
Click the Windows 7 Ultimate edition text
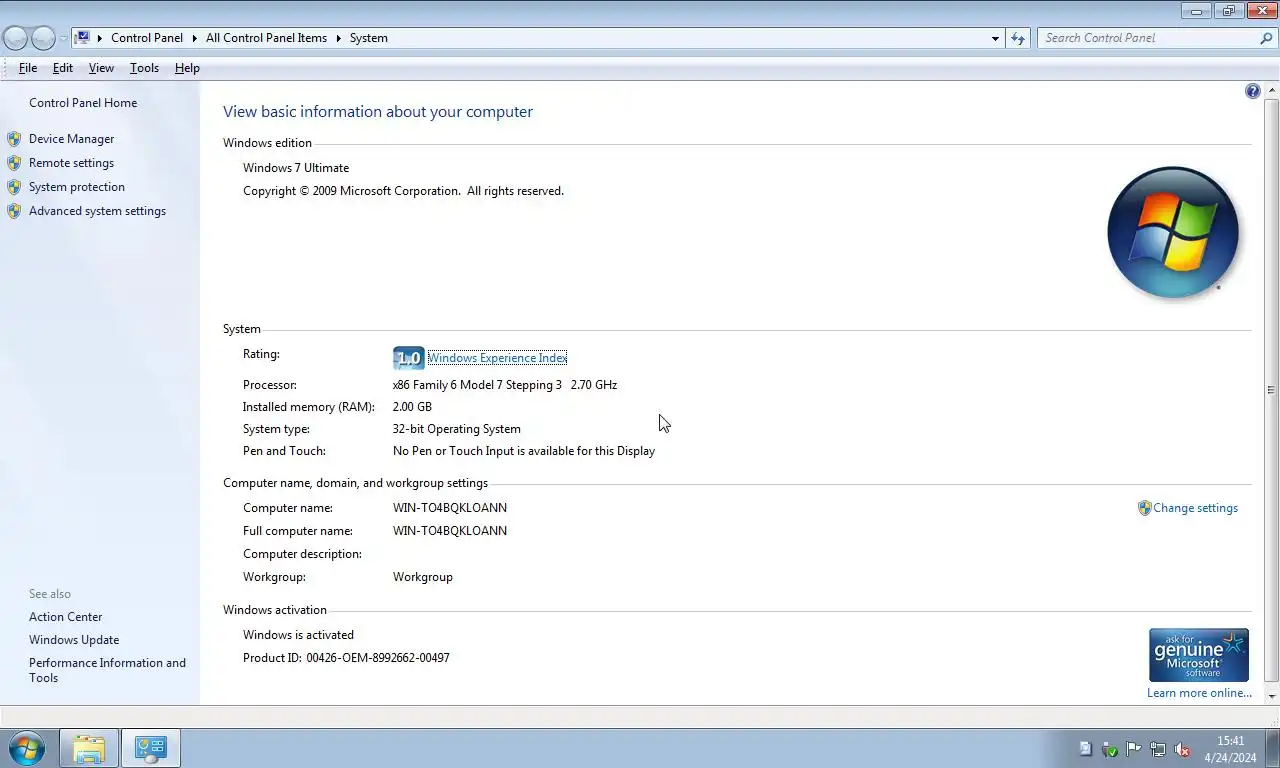tap(296, 168)
